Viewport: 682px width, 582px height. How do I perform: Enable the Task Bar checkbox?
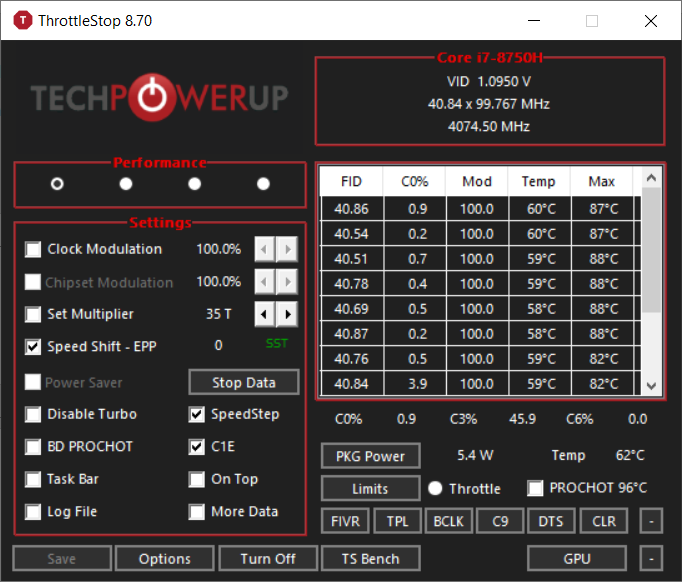coord(33,479)
